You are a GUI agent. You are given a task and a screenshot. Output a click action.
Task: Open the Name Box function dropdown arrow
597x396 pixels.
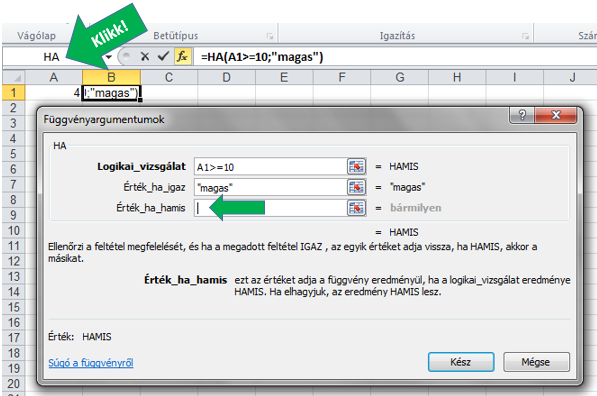[x=109, y=57]
